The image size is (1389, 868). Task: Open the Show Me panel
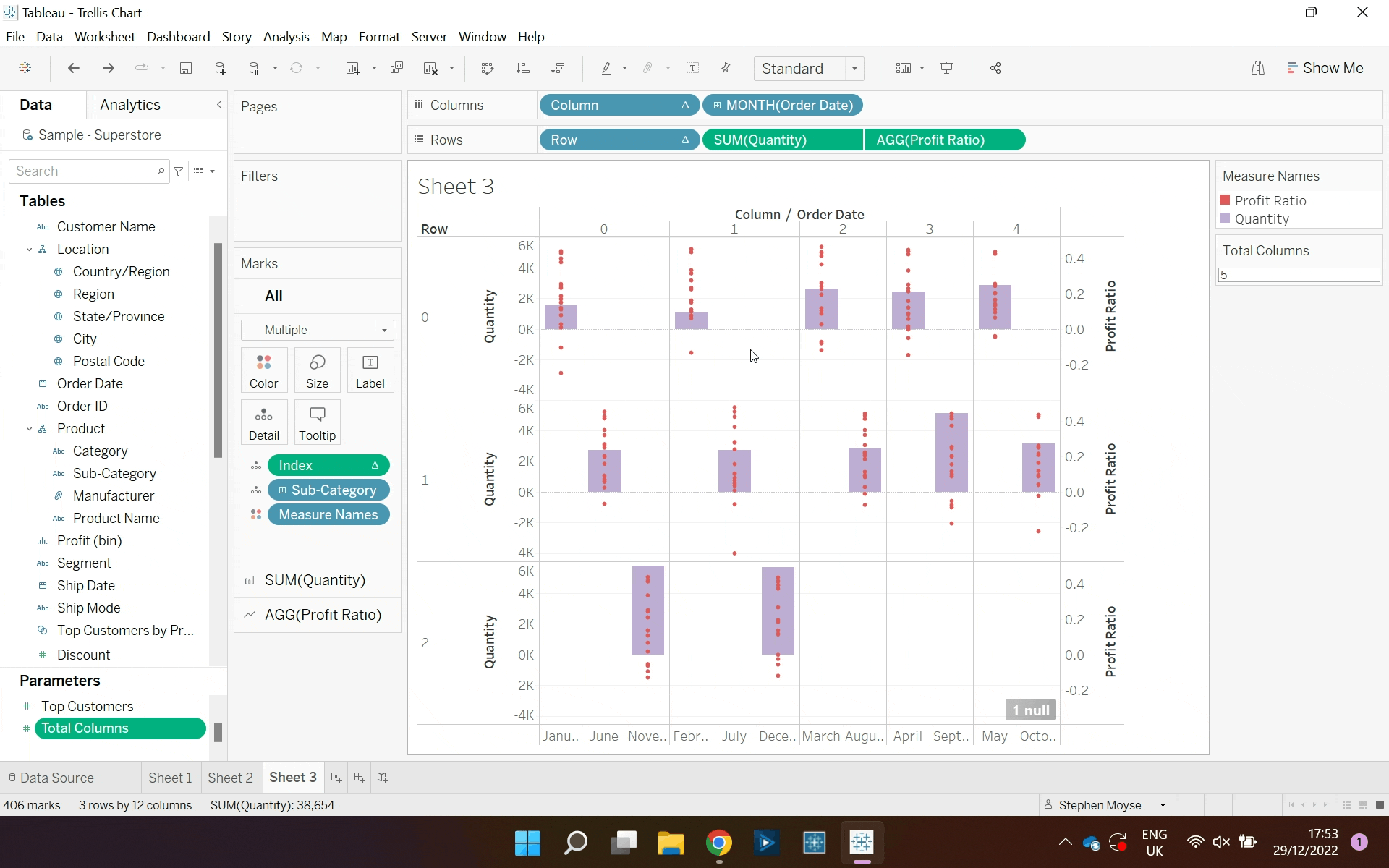(1325, 68)
